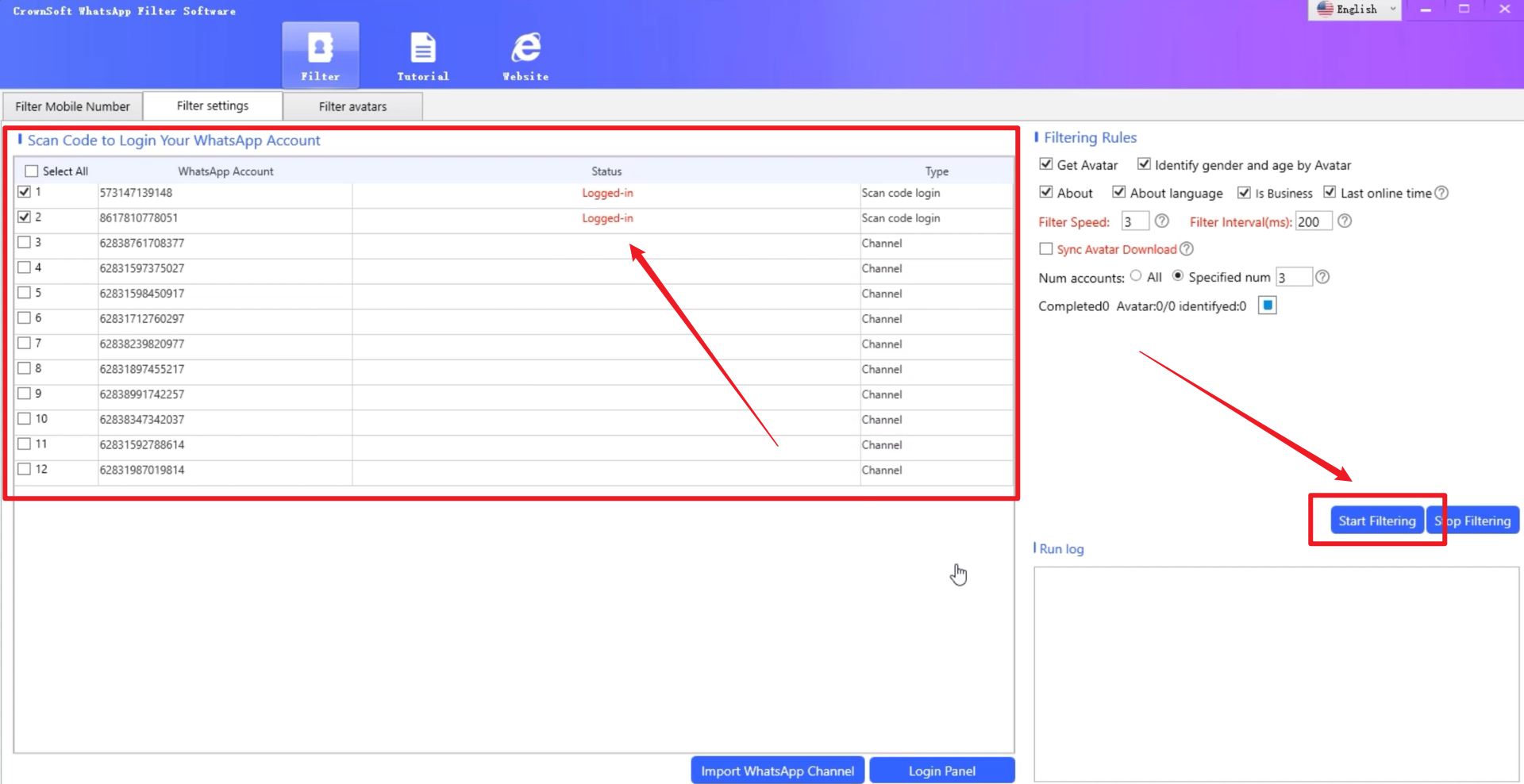The width and height of the screenshot is (1524, 784).
Task: Click the US flag language icon
Action: [1325, 9]
